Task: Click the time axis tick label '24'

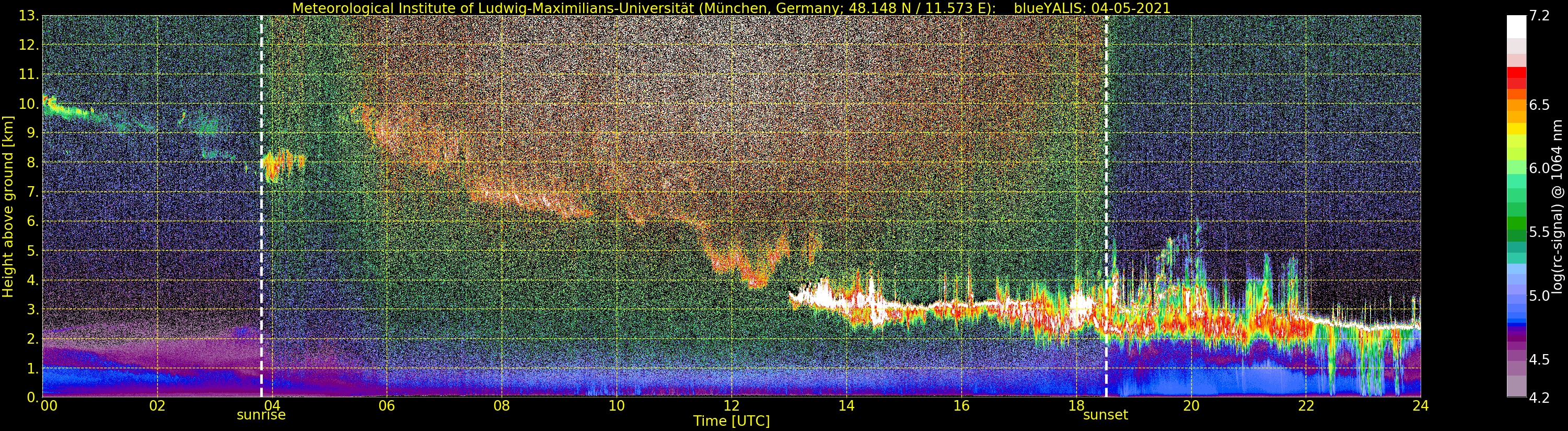Action: click(1421, 406)
